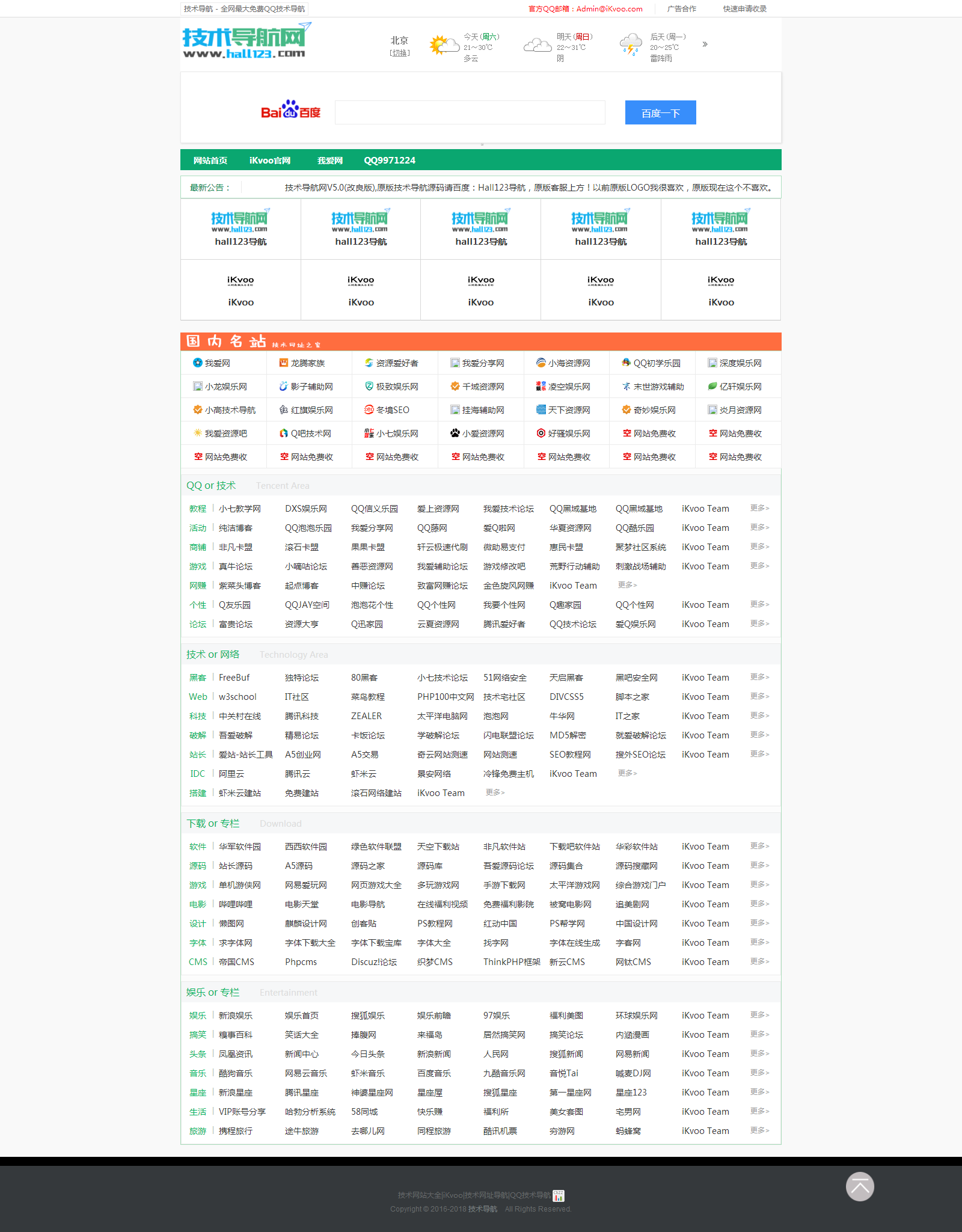Click the Baidu logo beside the search box
The image size is (962, 1232).
[290, 110]
